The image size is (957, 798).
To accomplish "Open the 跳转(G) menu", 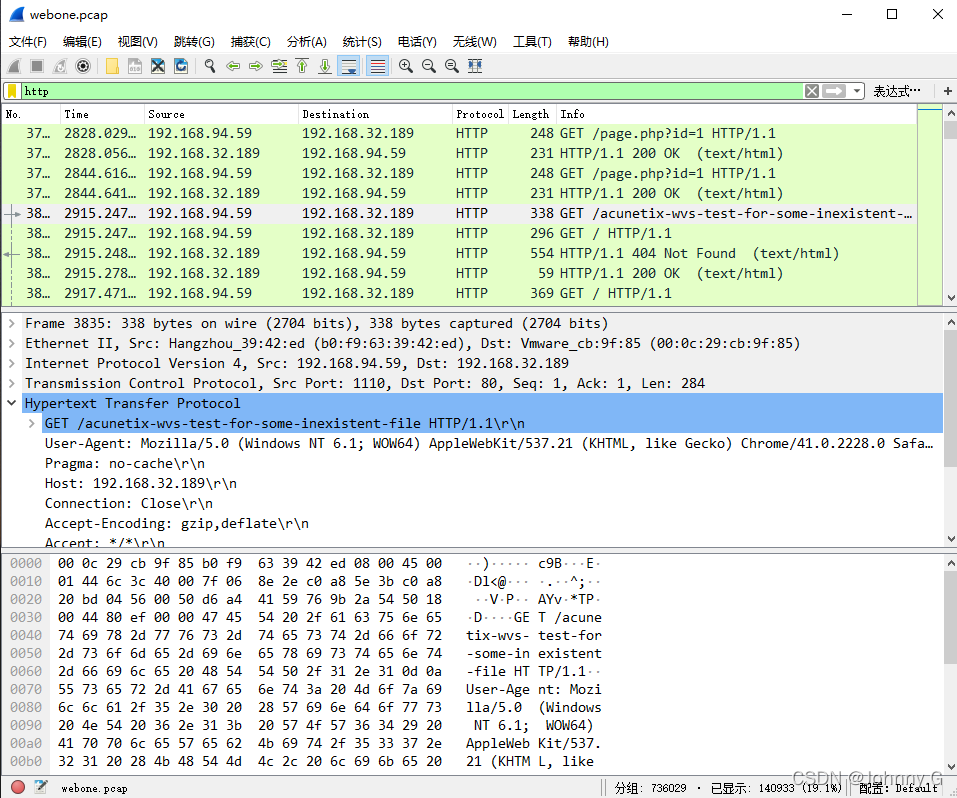I will click(x=194, y=42).
